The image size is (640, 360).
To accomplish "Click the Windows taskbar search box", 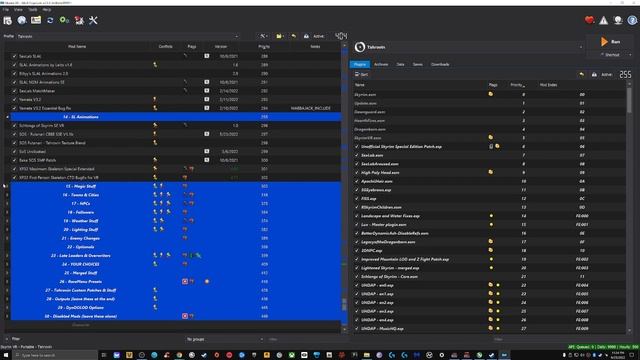I will tap(54, 355).
